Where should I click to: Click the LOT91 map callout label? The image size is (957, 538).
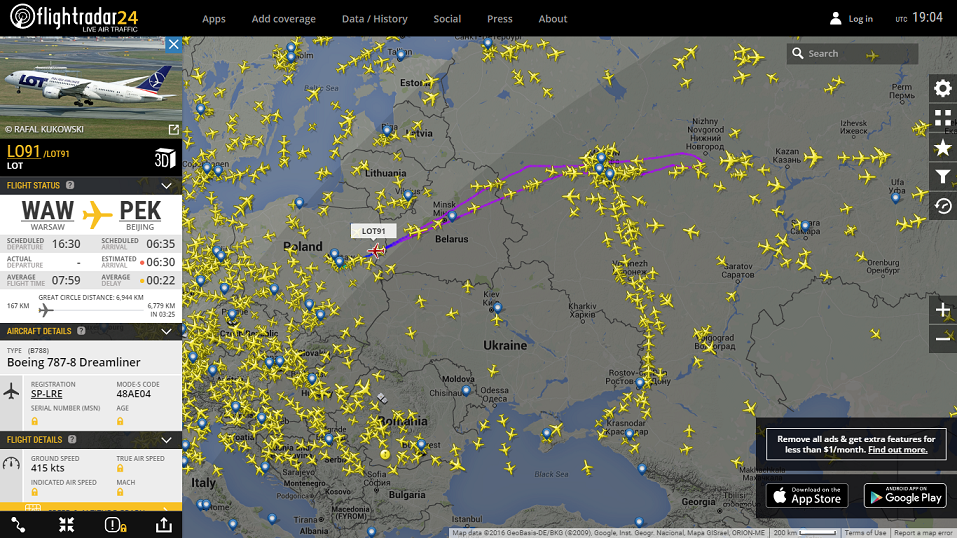(374, 231)
